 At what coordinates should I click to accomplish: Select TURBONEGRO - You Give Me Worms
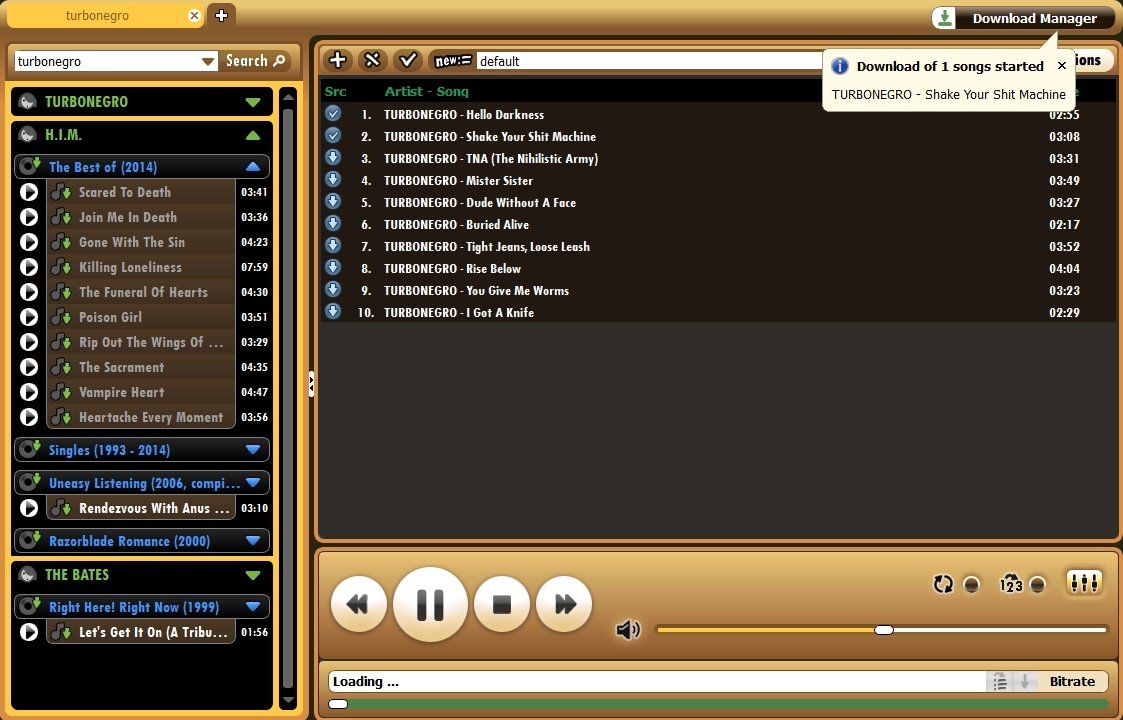718,291
